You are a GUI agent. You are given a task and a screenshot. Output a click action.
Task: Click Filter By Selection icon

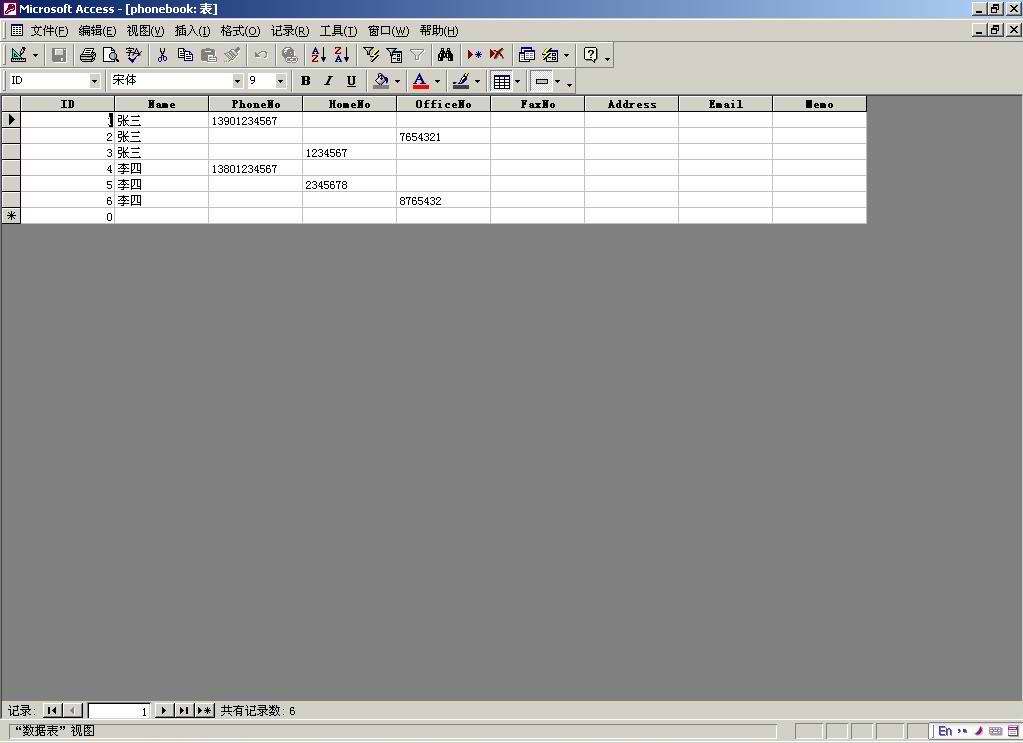(x=371, y=55)
